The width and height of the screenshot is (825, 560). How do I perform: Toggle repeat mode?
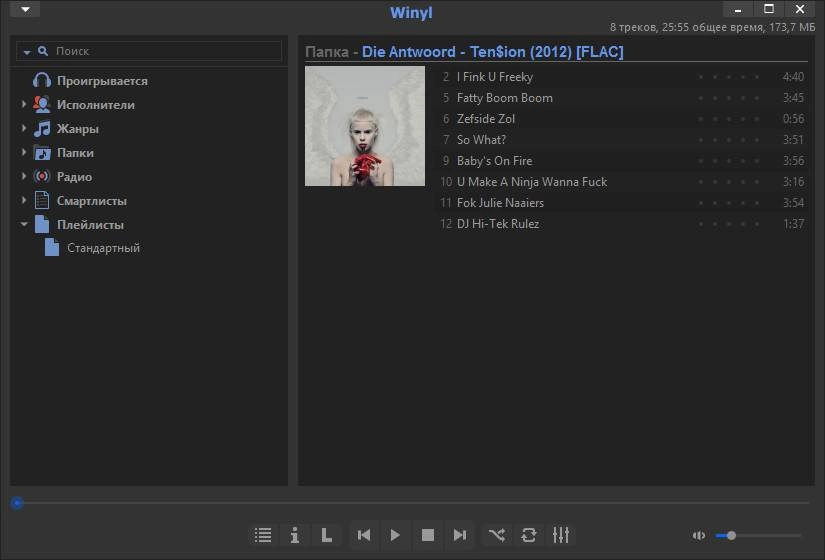(529, 535)
